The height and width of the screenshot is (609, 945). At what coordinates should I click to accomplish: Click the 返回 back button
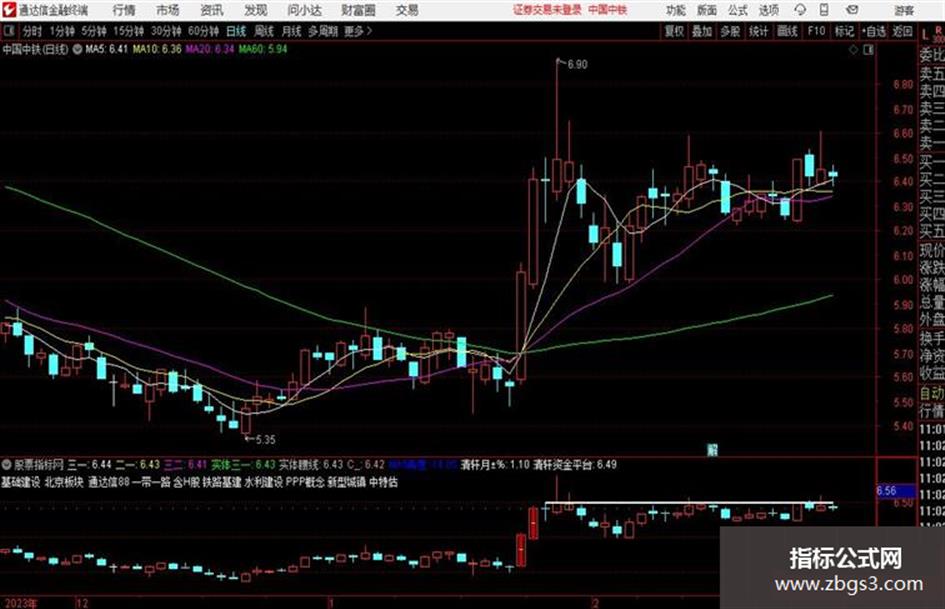point(902,31)
